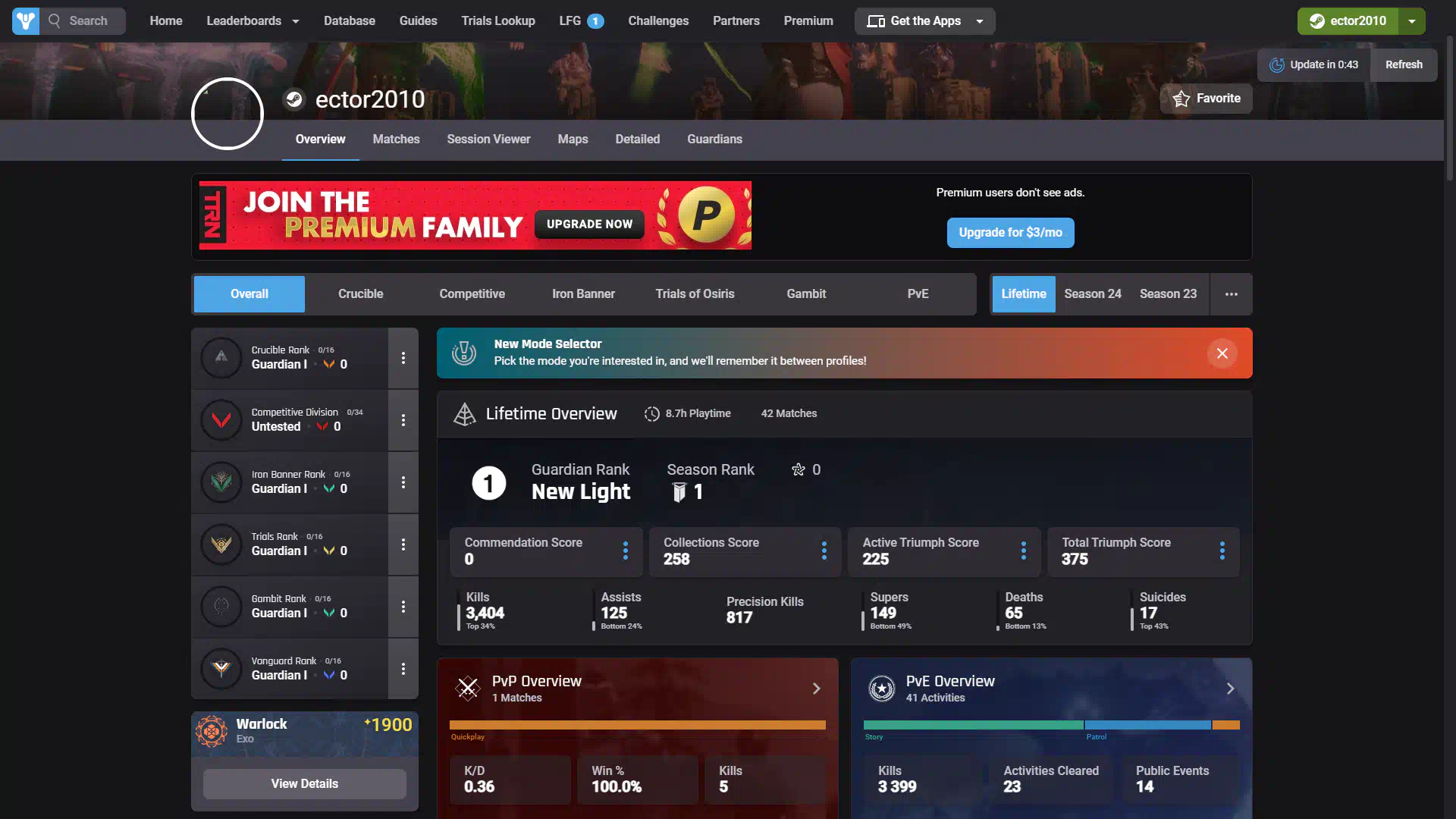Open the Iron Banner Rank options menu
The height and width of the screenshot is (819, 1456).
(x=403, y=482)
